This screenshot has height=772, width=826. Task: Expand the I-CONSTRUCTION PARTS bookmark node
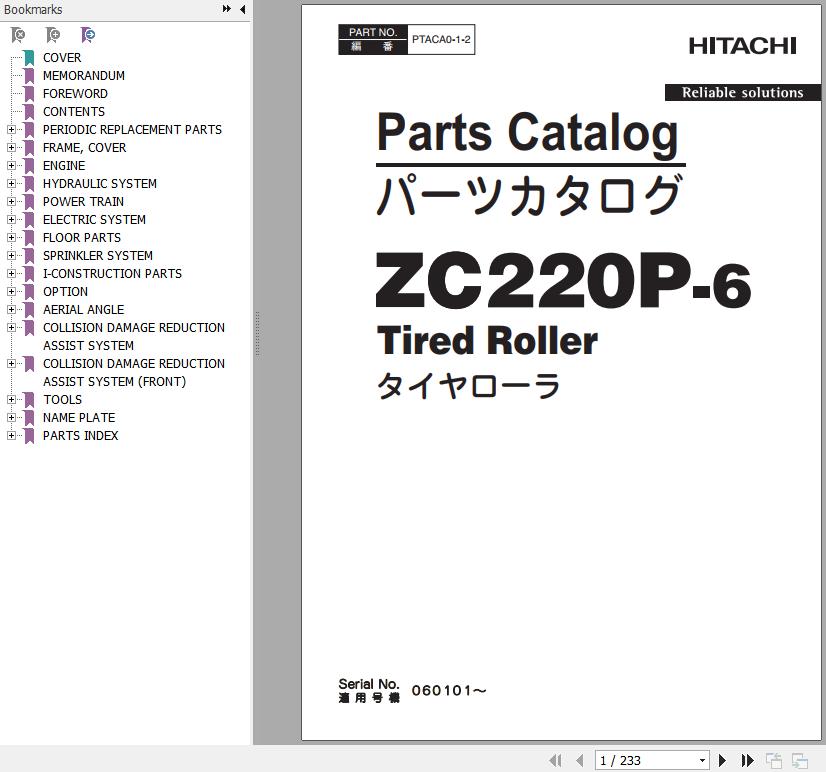11,273
